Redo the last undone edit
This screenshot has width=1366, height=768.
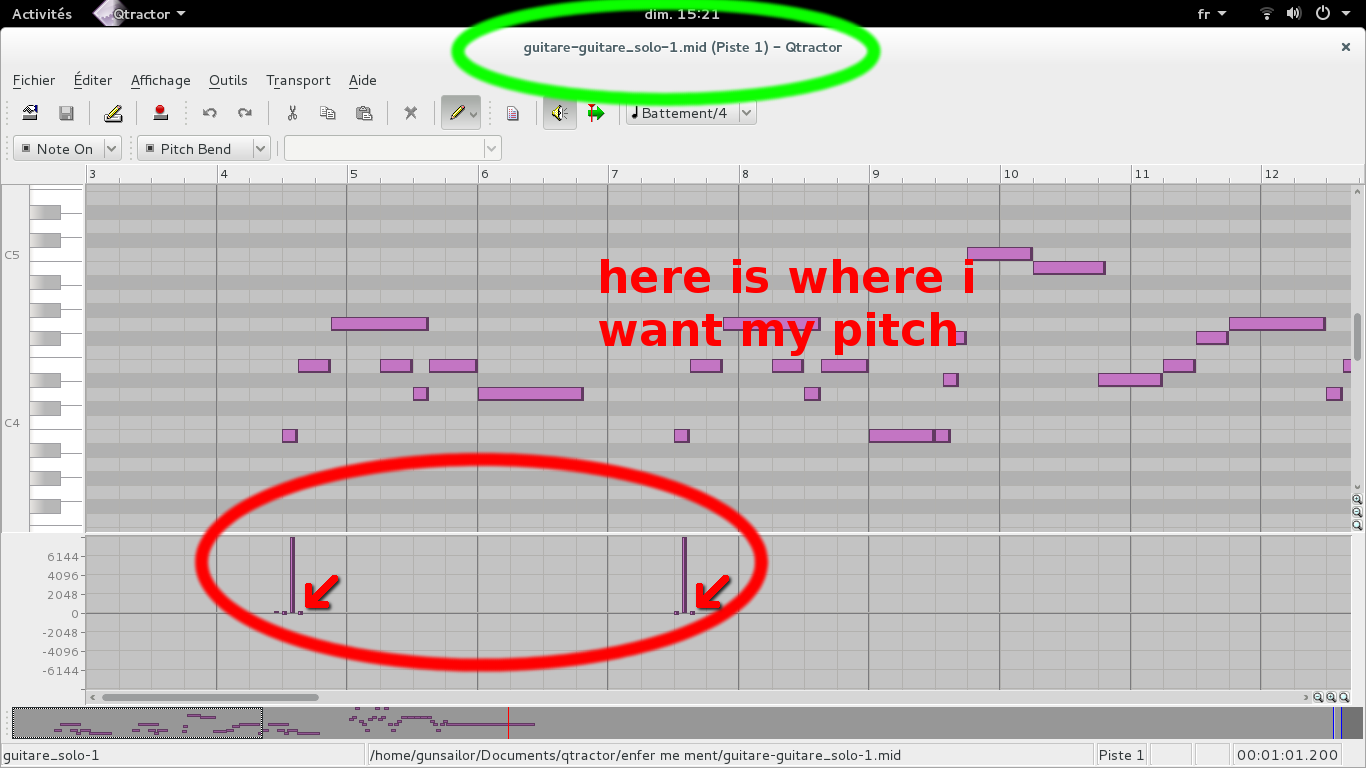point(245,113)
